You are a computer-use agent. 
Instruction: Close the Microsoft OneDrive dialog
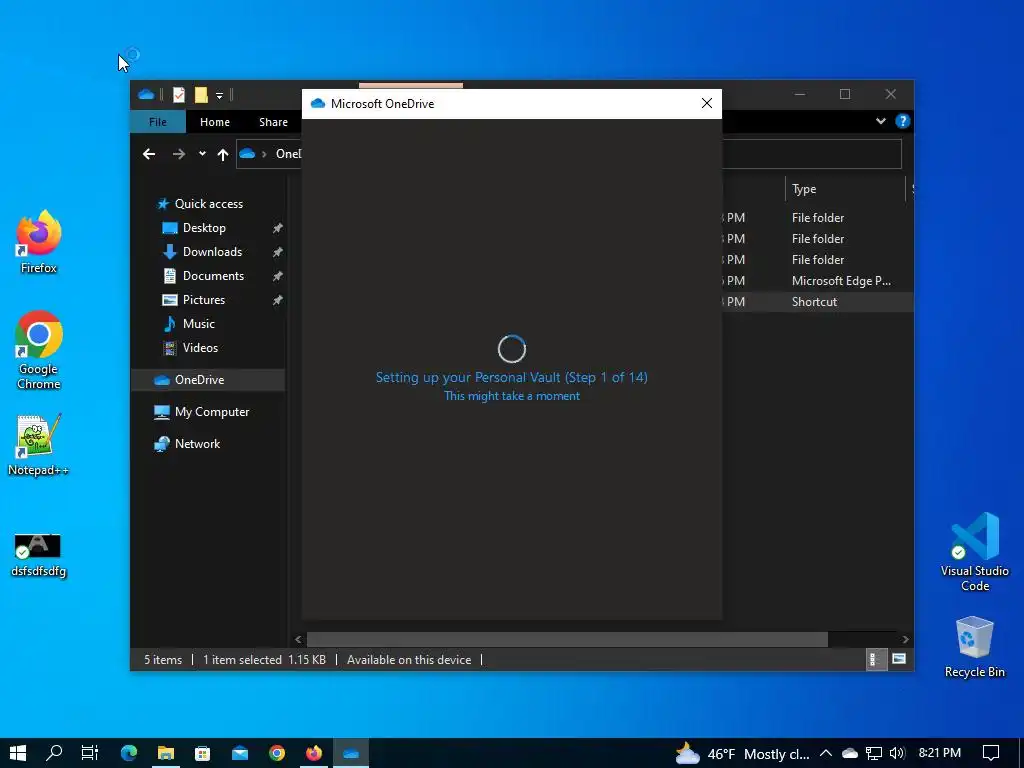point(707,103)
